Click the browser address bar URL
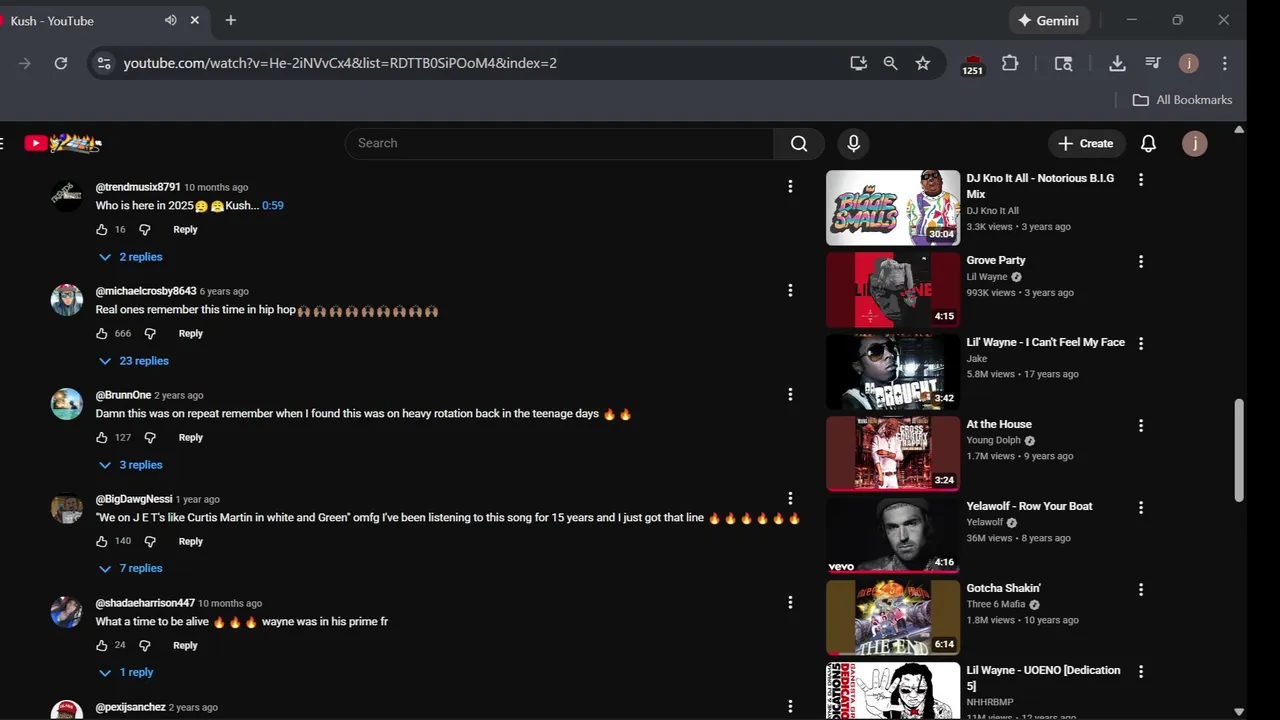 (340, 63)
